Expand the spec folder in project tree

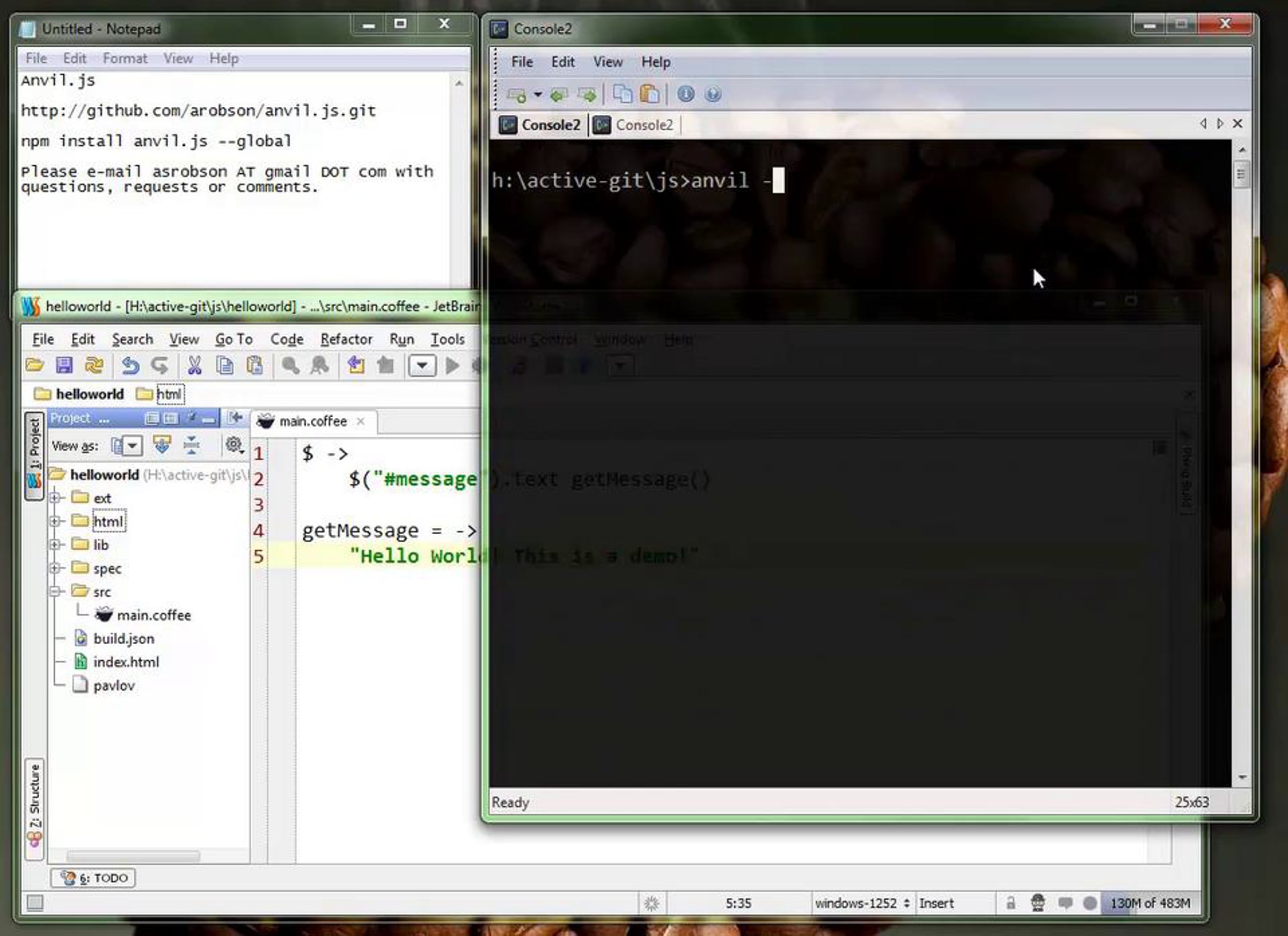pos(55,568)
